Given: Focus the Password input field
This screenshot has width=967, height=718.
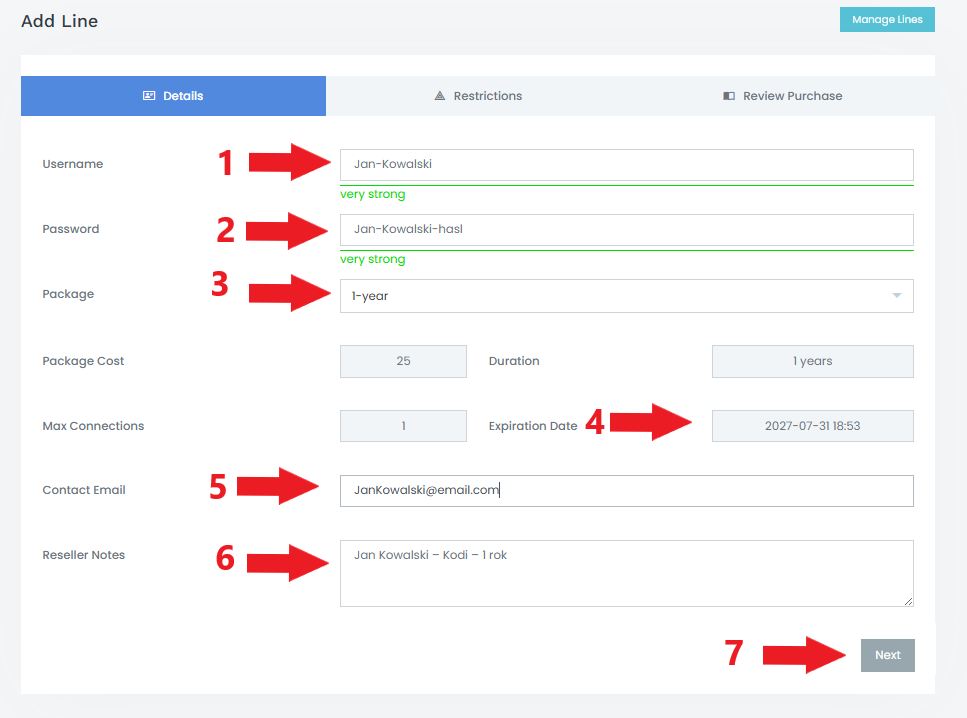Looking at the screenshot, I should pyautogui.click(x=627, y=230).
